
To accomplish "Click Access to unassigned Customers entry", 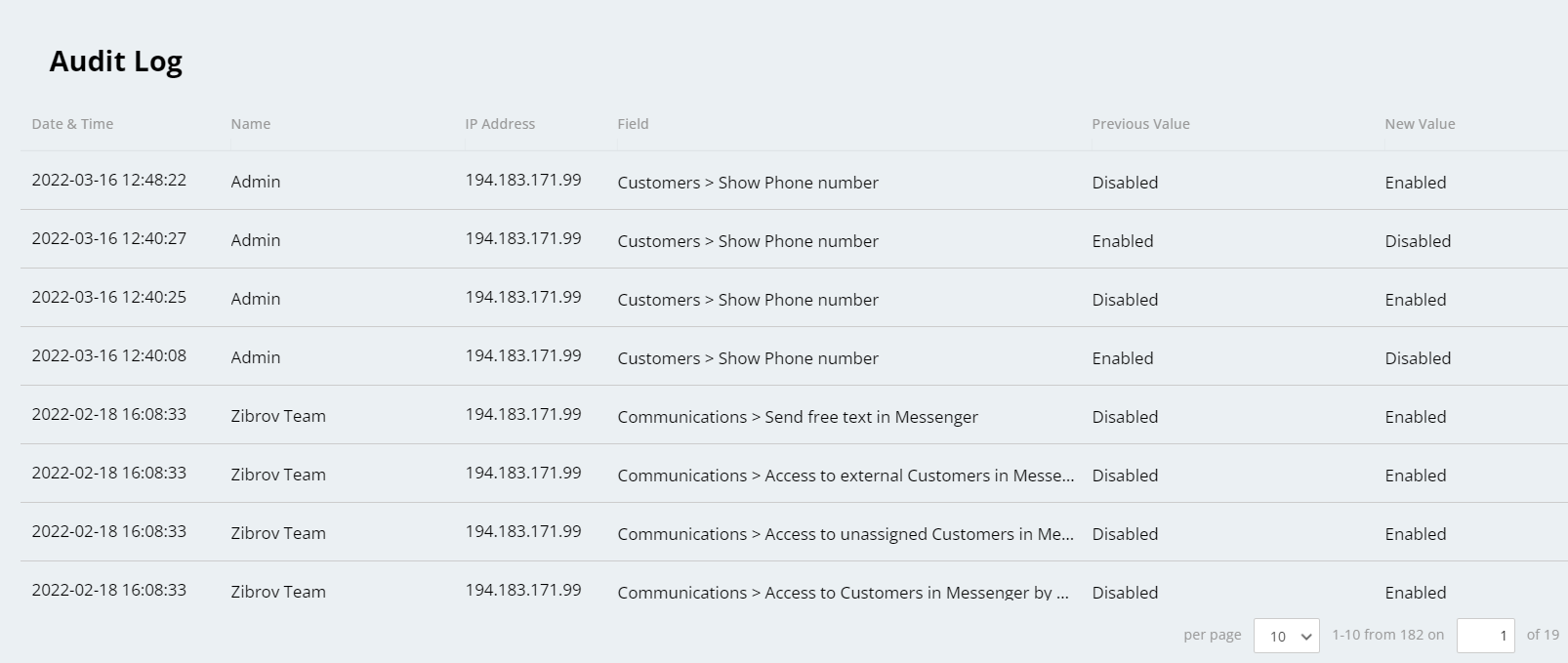I will (846, 534).
